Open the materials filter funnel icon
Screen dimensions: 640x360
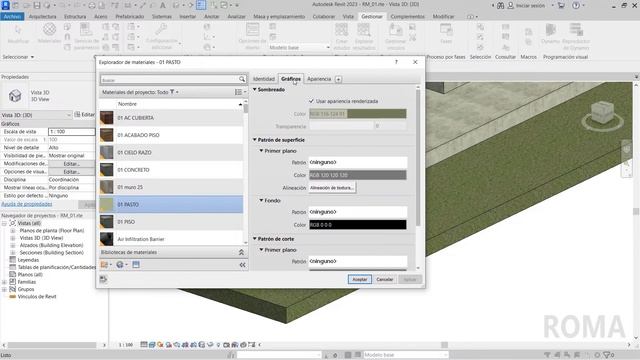(172, 92)
